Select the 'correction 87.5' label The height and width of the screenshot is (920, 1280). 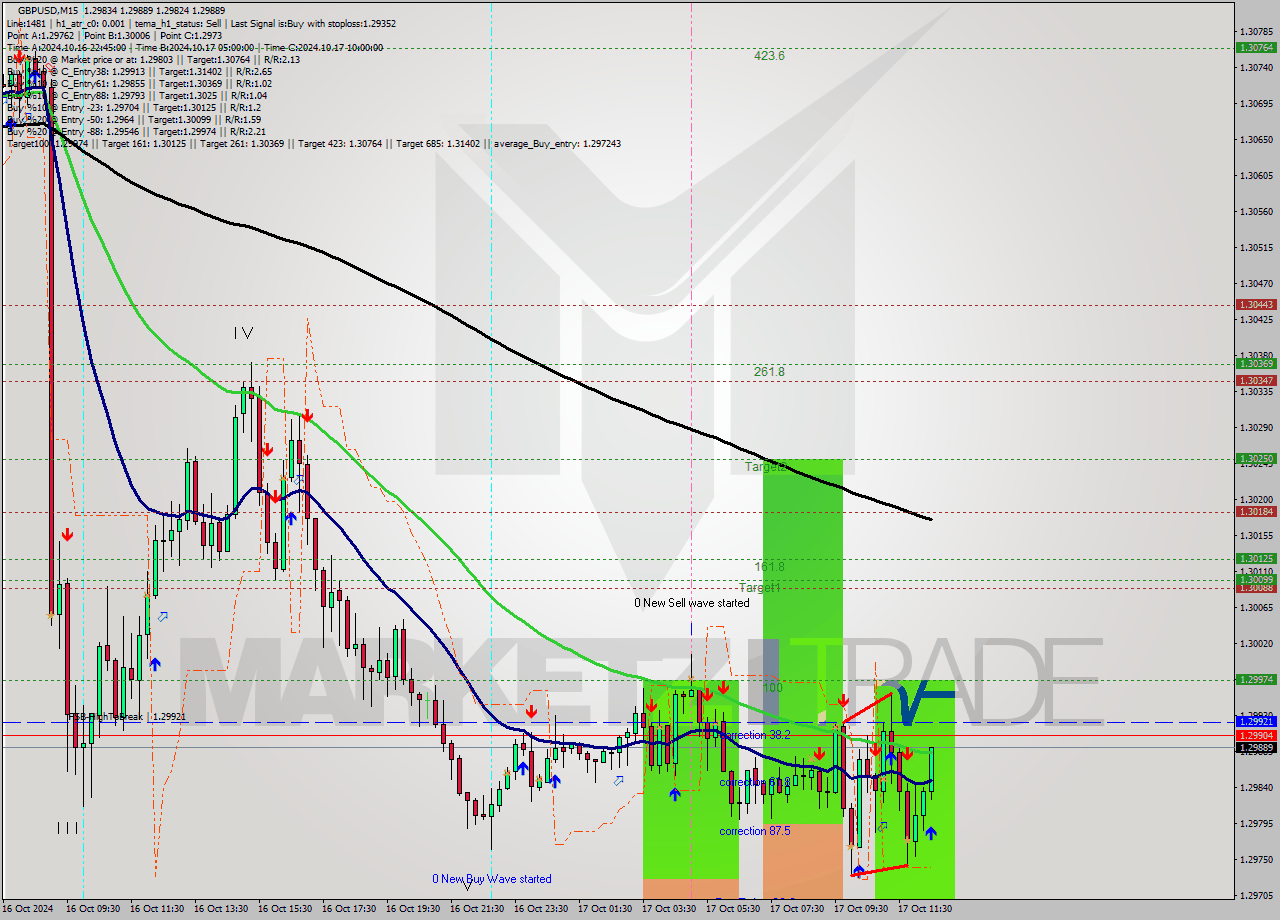(755, 831)
